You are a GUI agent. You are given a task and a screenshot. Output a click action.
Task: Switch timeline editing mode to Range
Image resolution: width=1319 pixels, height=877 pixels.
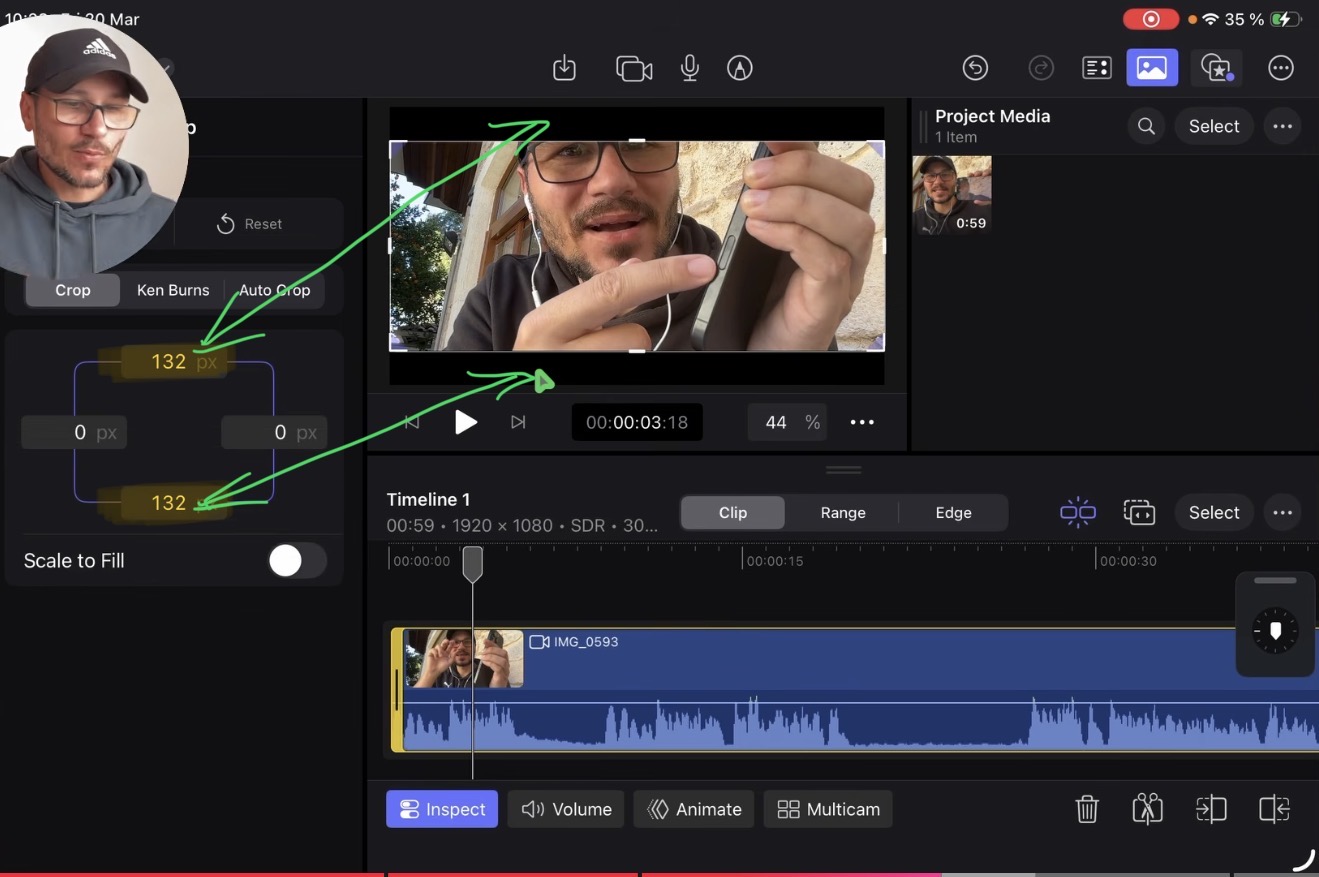[x=842, y=512]
